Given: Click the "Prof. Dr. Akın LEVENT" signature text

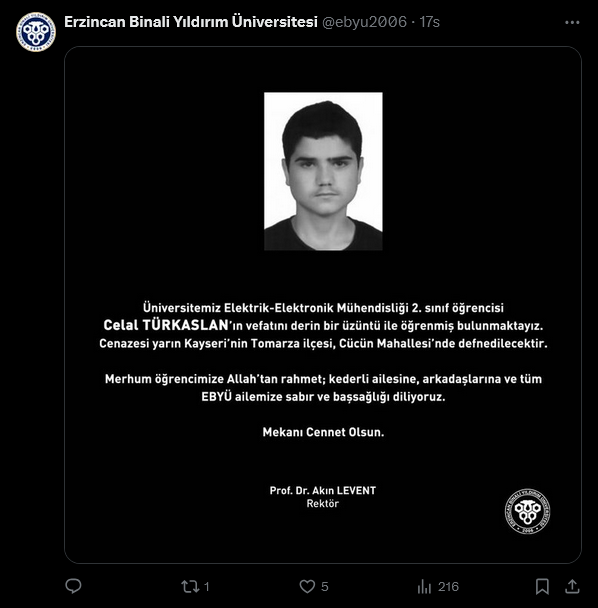Looking at the screenshot, I should click(x=323, y=491).
